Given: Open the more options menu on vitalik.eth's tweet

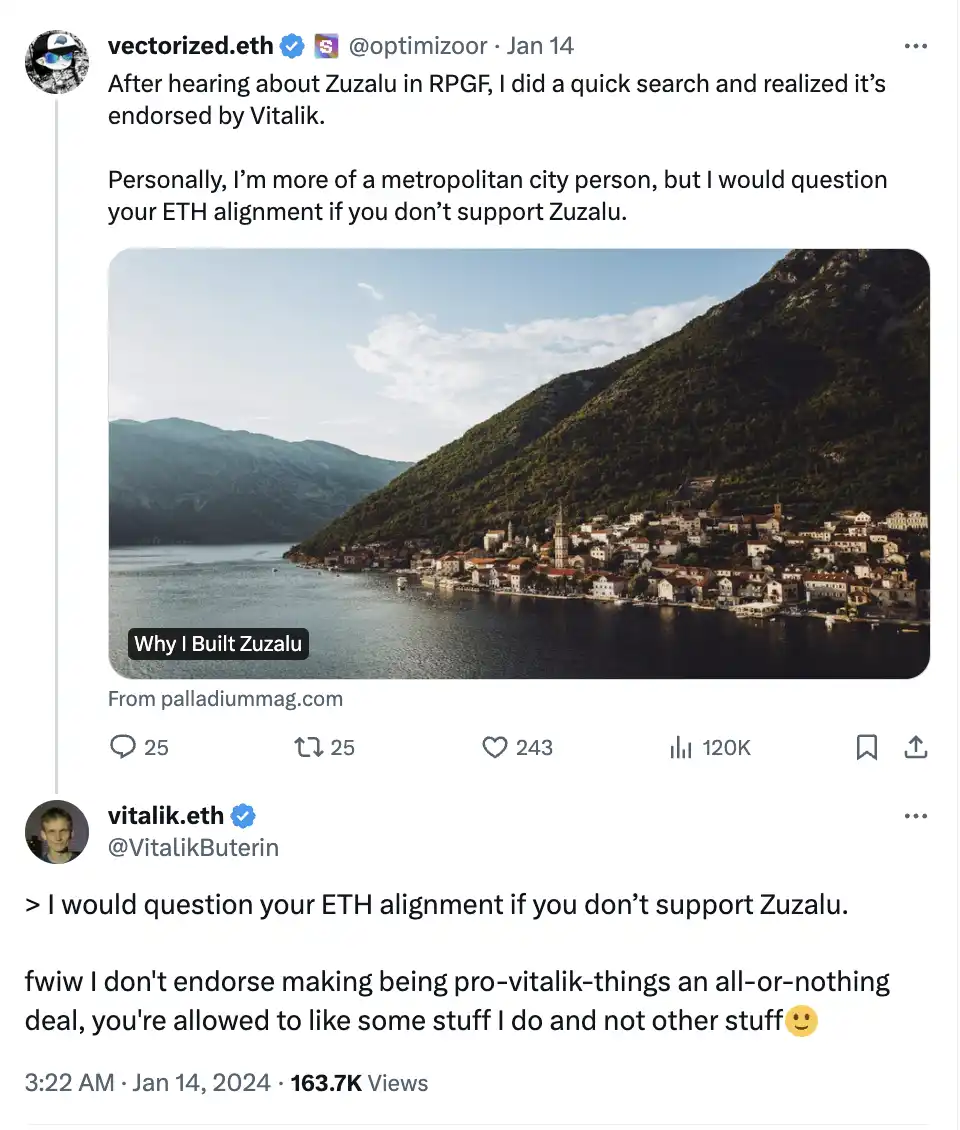Looking at the screenshot, I should (915, 816).
